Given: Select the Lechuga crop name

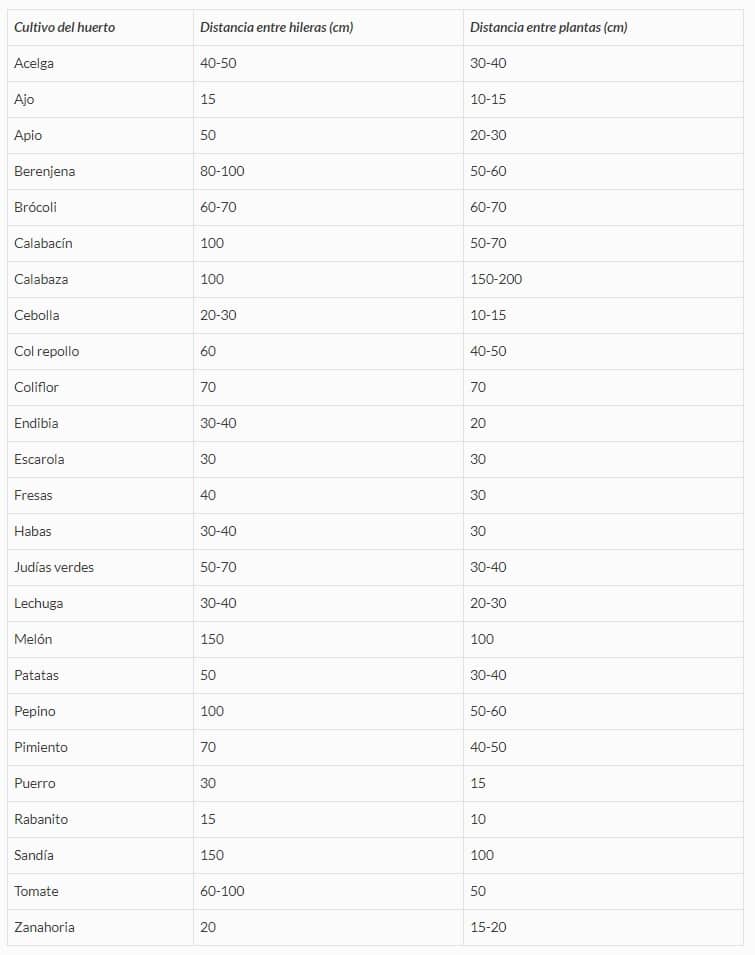Looking at the screenshot, I should [x=38, y=603].
